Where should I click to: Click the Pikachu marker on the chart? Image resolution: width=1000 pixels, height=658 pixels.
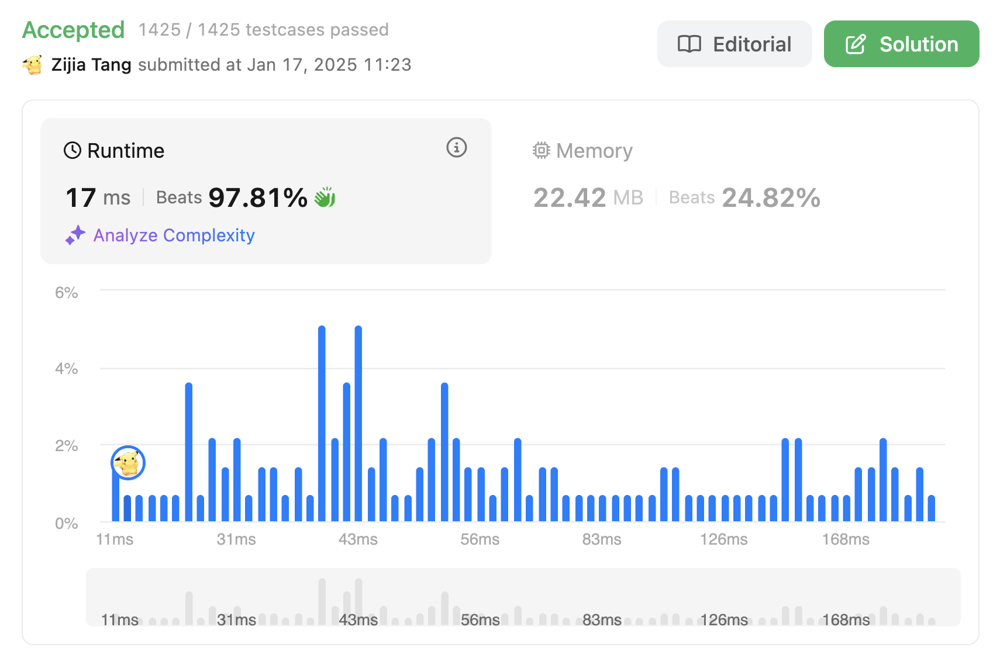128,462
